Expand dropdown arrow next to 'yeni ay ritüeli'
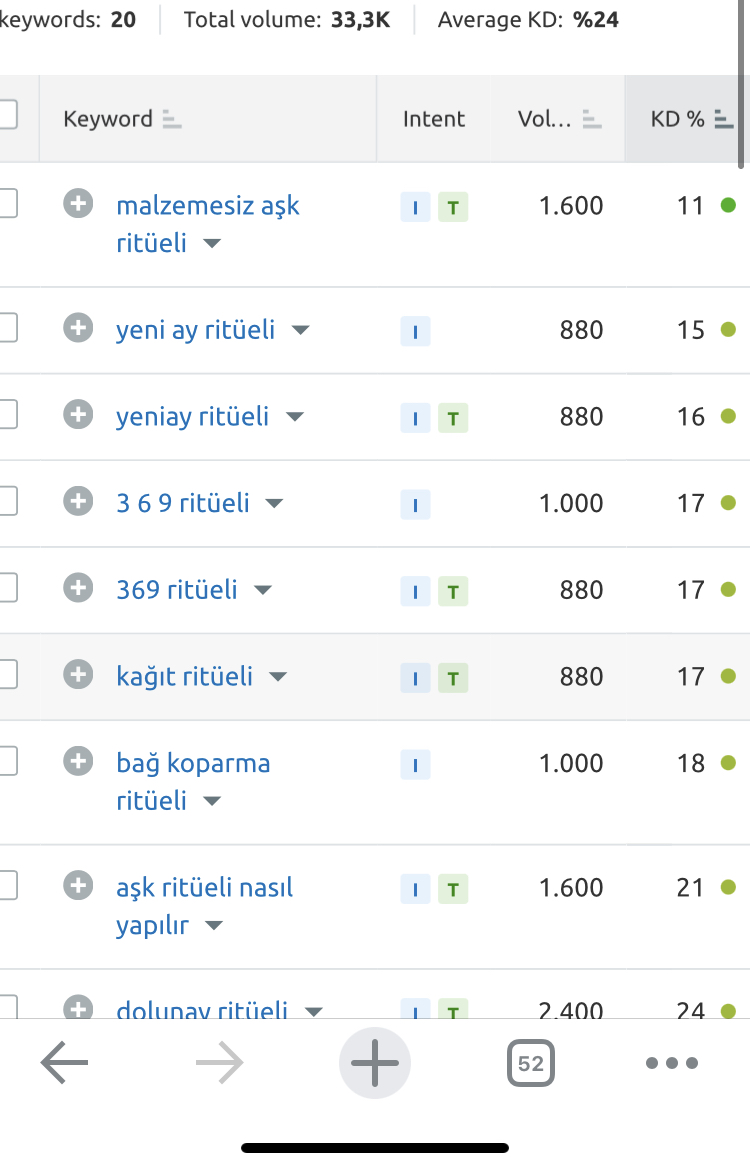Viewport: 750px width, 1169px height. (300, 330)
